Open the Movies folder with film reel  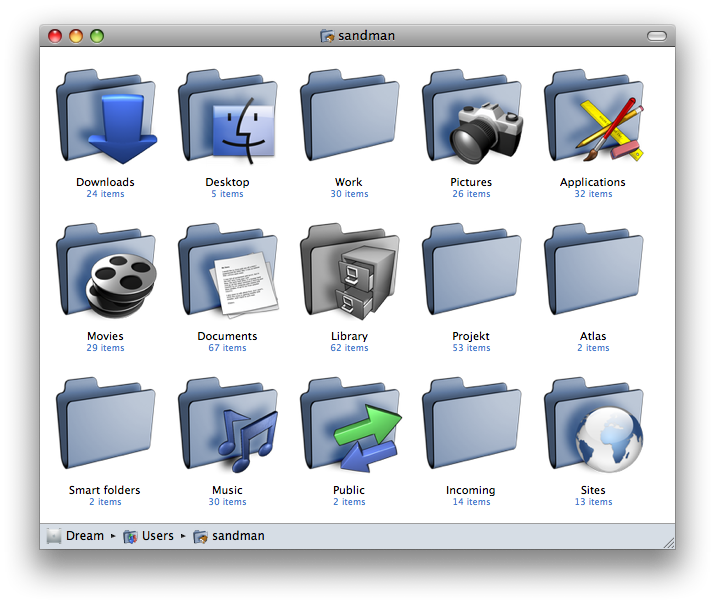tap(106, 274)
